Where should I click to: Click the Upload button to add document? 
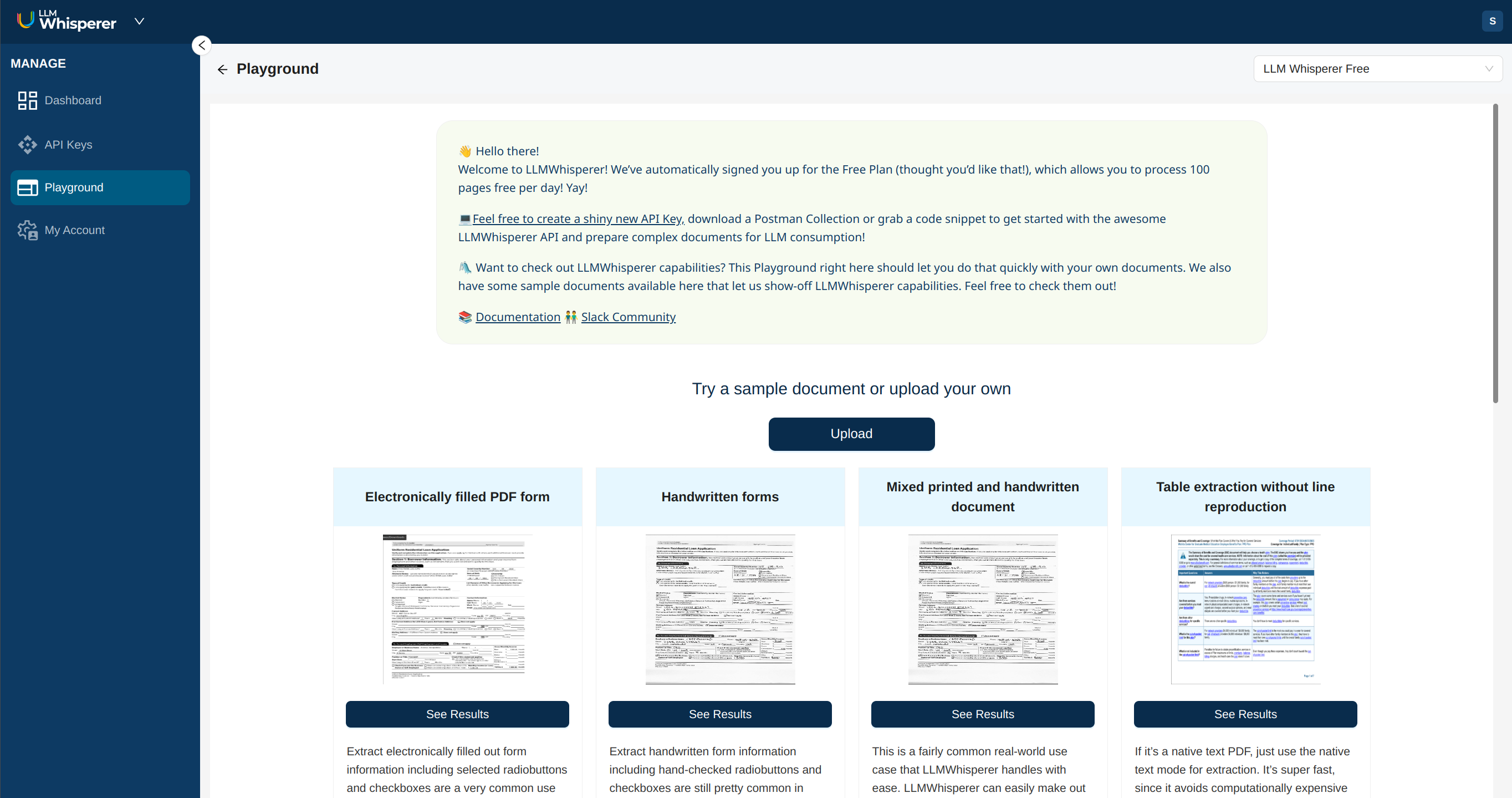pos(852,434)
